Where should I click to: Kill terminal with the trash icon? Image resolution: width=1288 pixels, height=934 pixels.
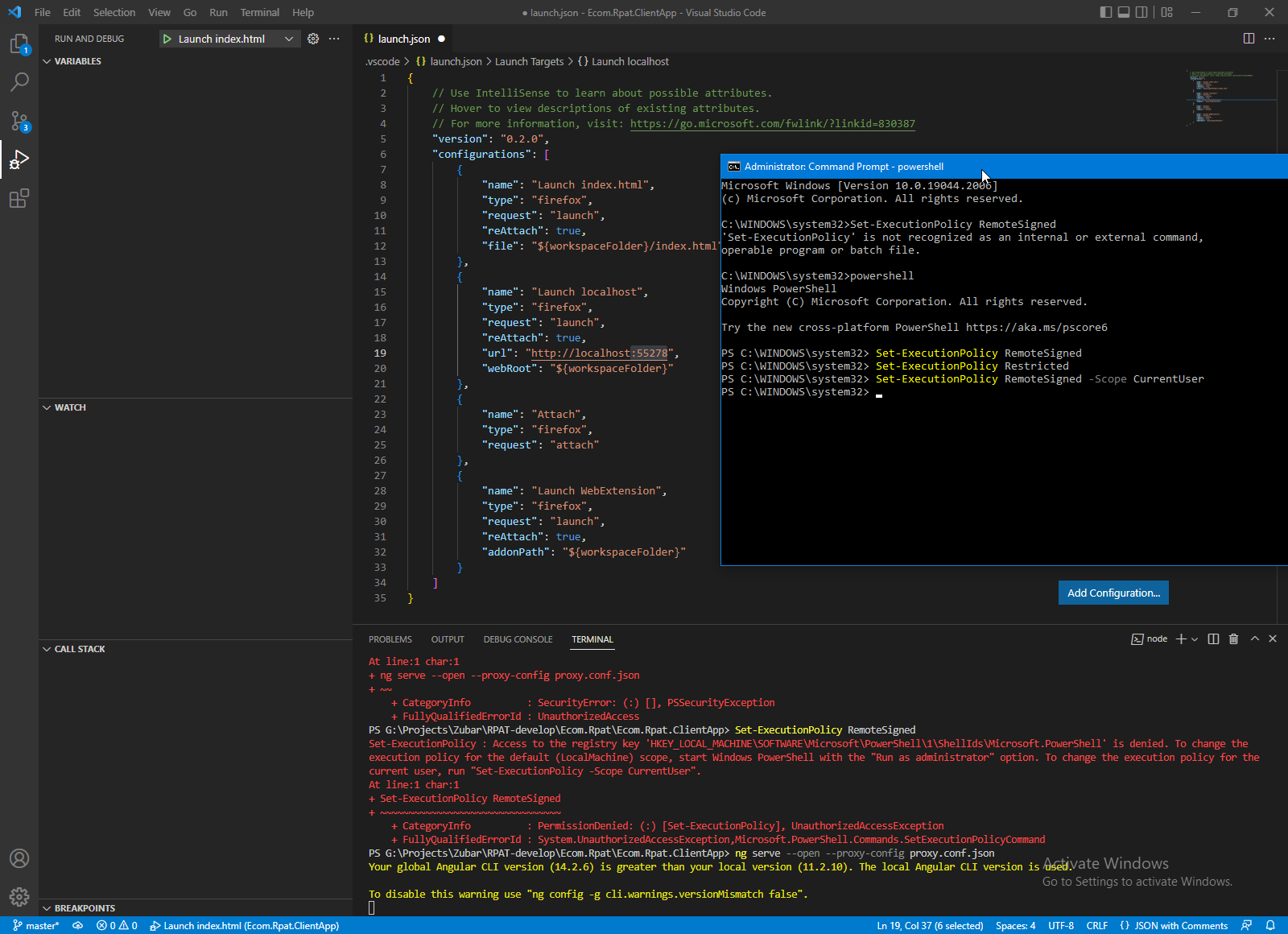(1233, 639)
